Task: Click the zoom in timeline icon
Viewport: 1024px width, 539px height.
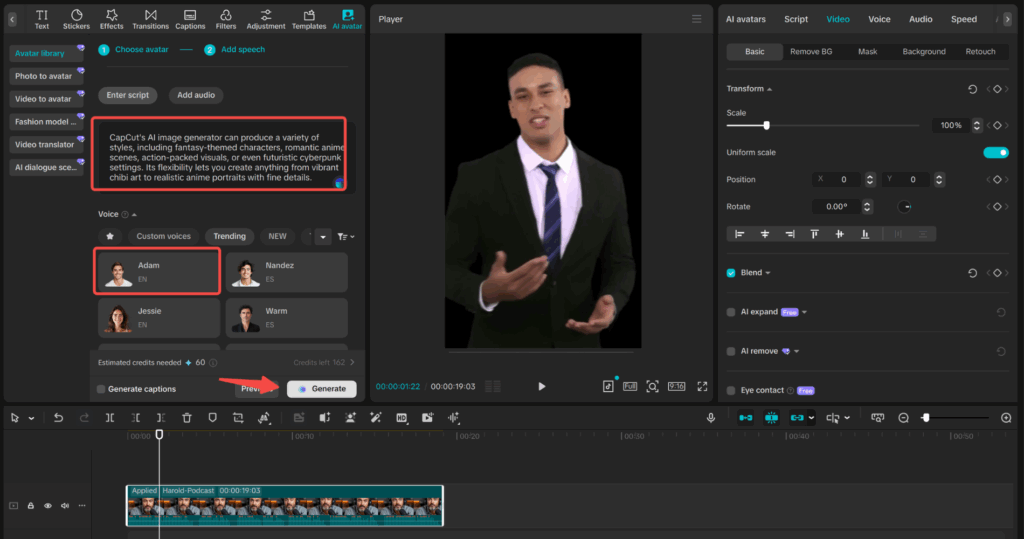Action: [1006, 417]
